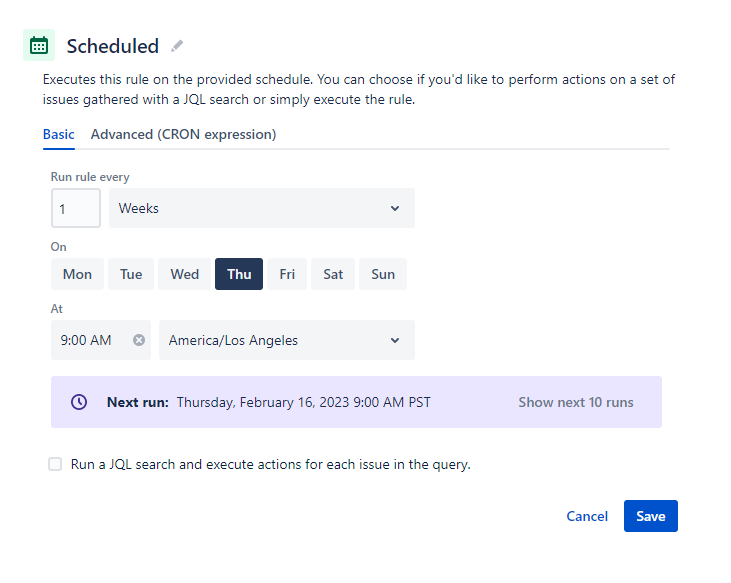Toggle the Fri day button

click(287, 274)
